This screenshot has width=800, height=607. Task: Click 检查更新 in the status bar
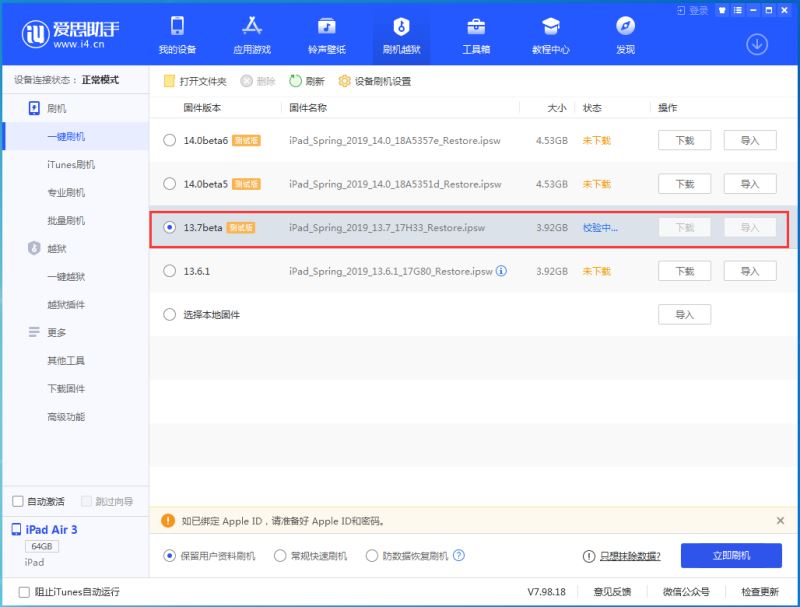760,592
